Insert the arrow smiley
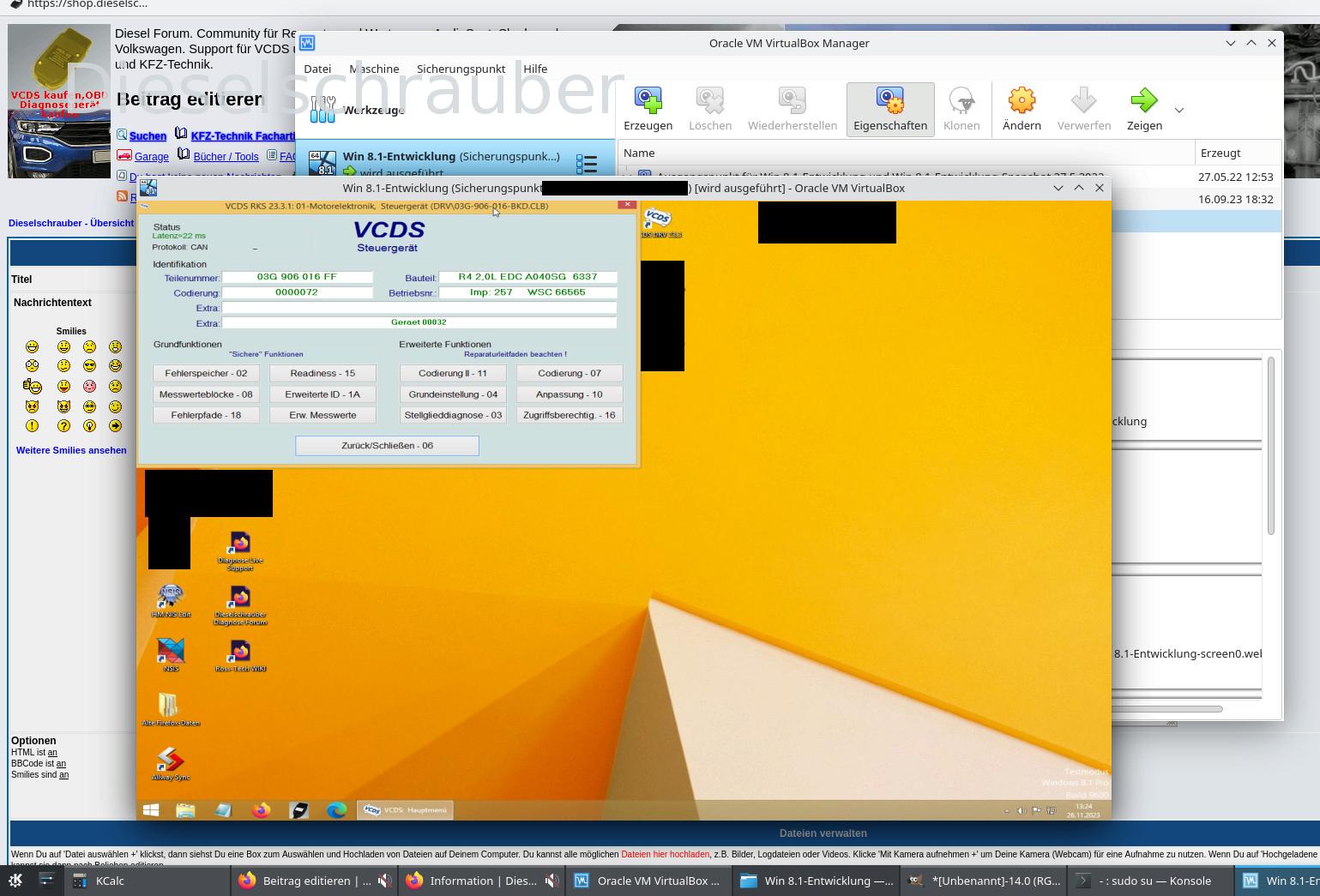The height and width of the screenshot is (896, 1320). click(115, 426)
